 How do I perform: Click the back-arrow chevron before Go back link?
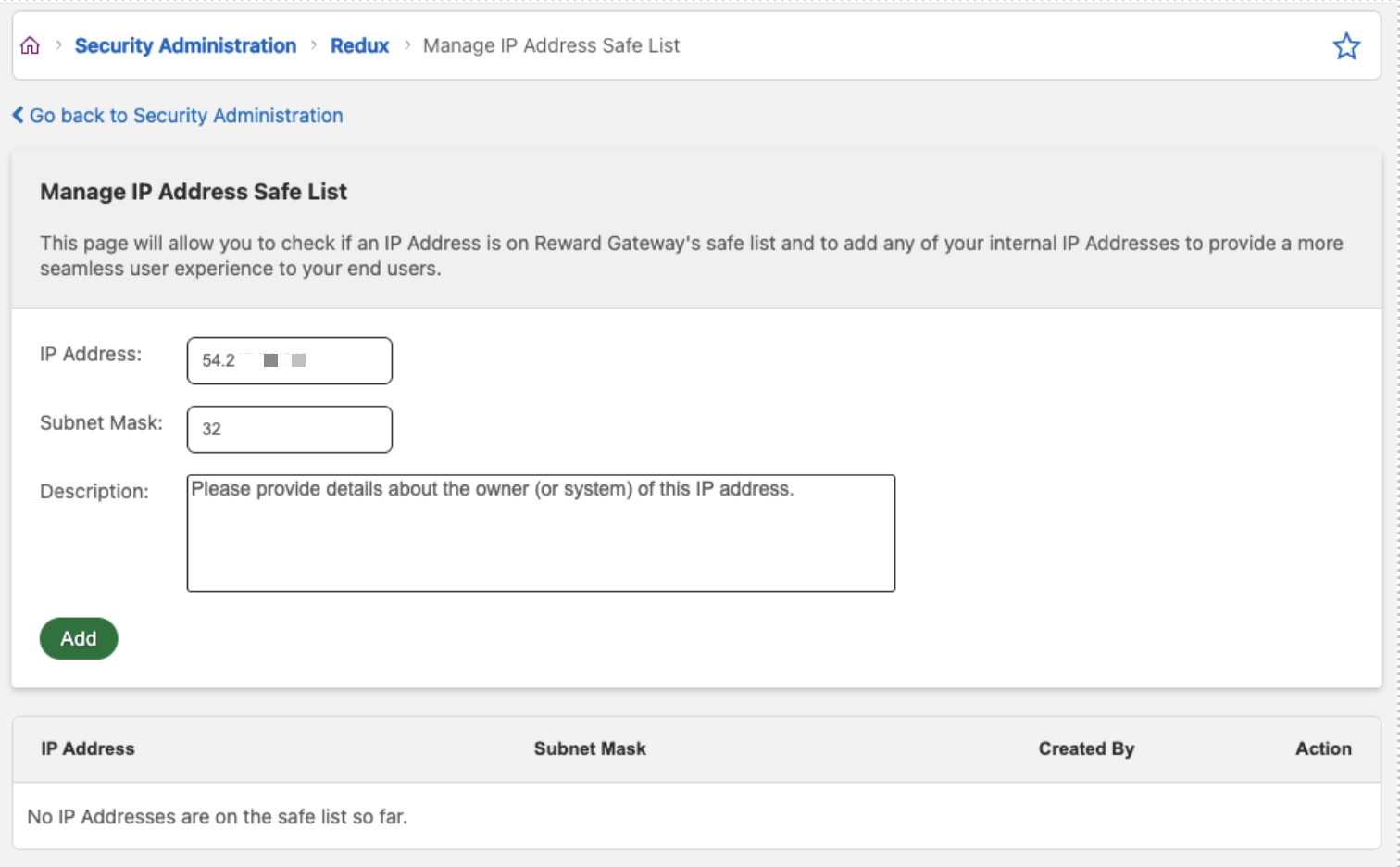coord(16,115)
